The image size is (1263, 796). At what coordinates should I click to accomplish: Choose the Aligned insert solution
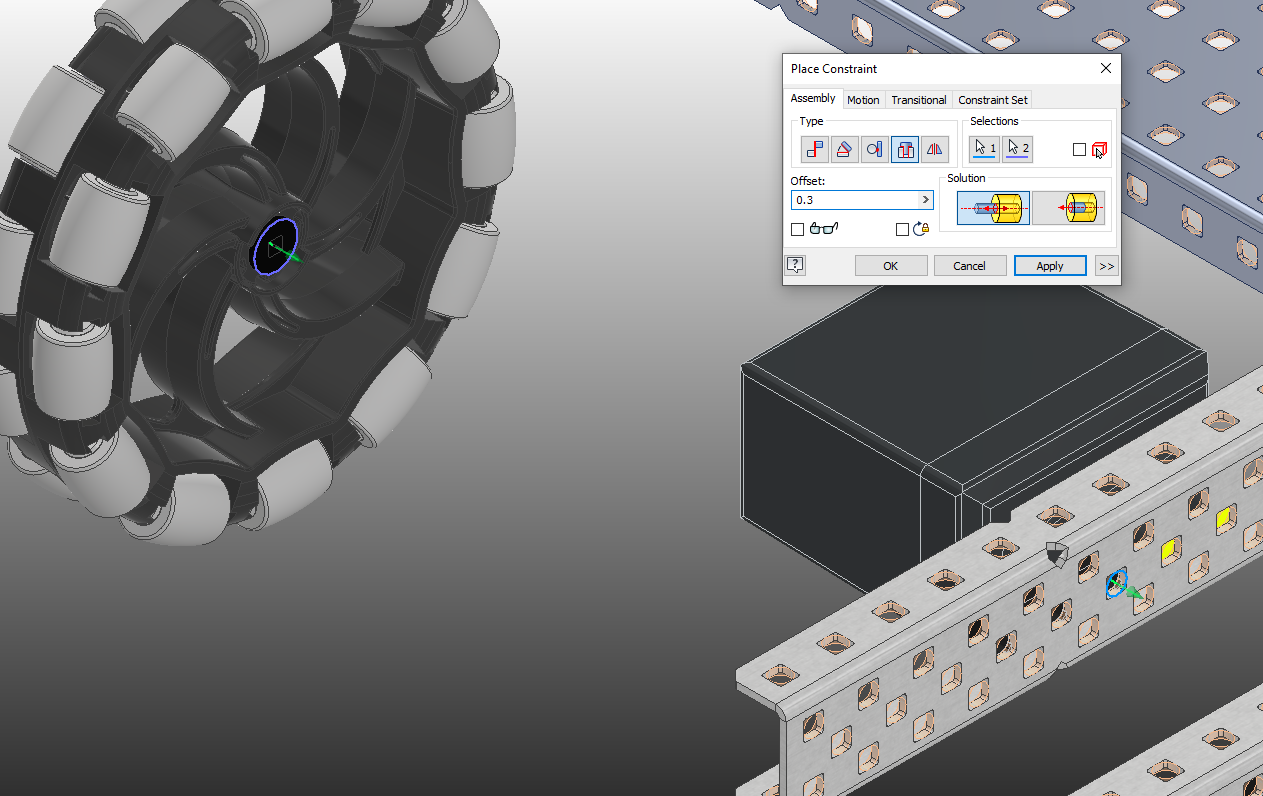click(1068, 208)
